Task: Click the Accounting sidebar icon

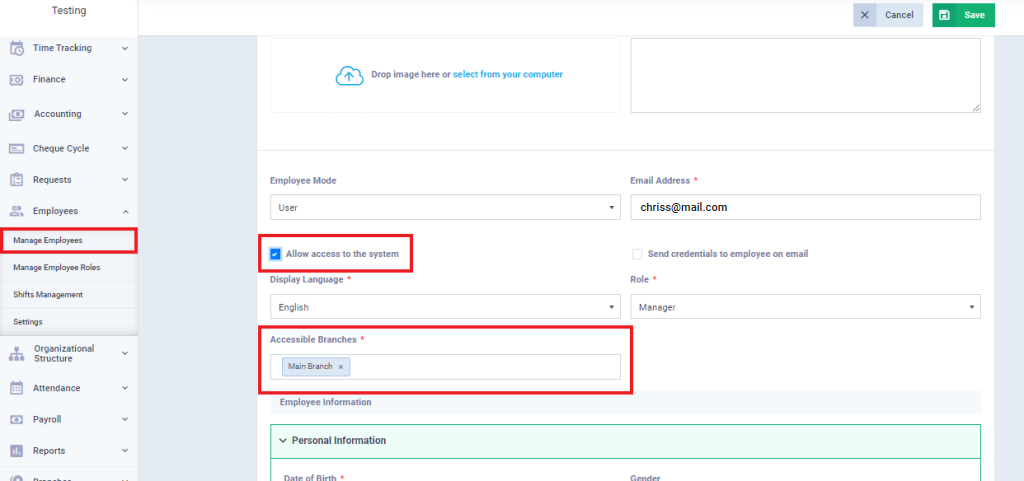Action: tap(16, 114)
